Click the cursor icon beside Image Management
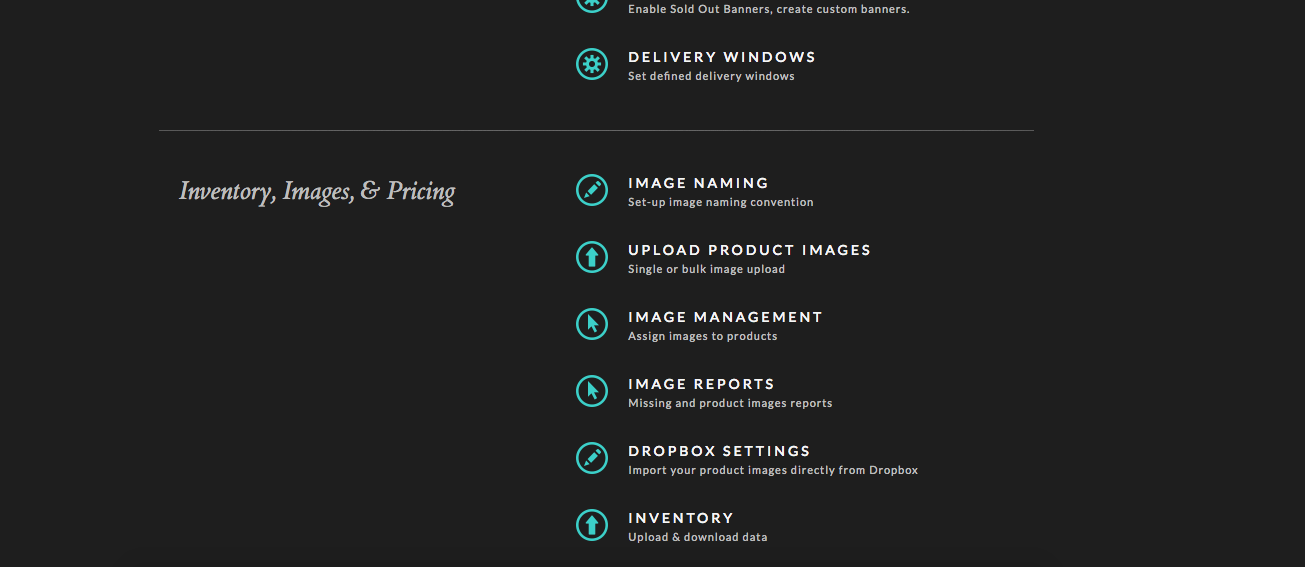 pos(592,324)
